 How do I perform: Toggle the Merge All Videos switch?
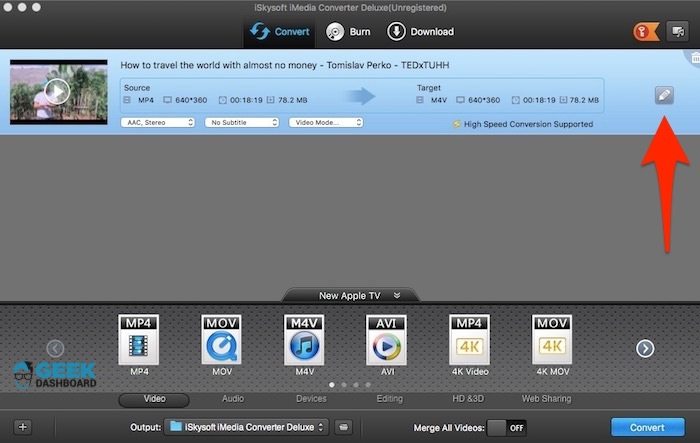[x=507, y=428]
